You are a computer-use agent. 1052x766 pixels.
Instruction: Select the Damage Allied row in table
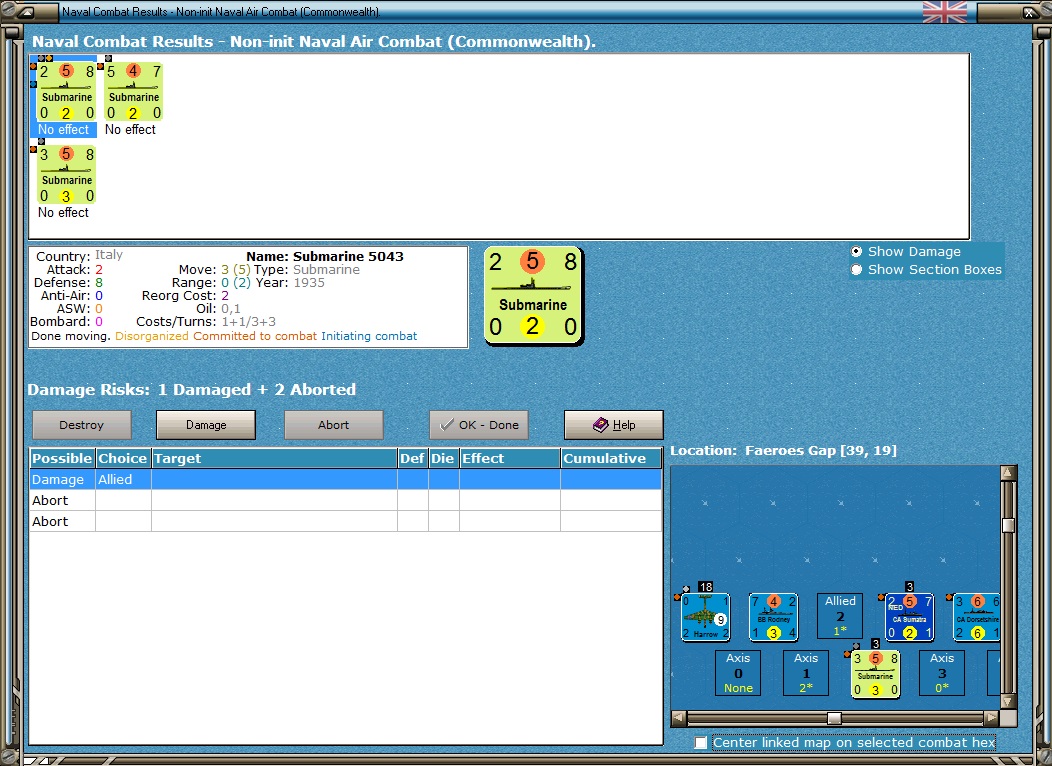(x=346, y=480)
